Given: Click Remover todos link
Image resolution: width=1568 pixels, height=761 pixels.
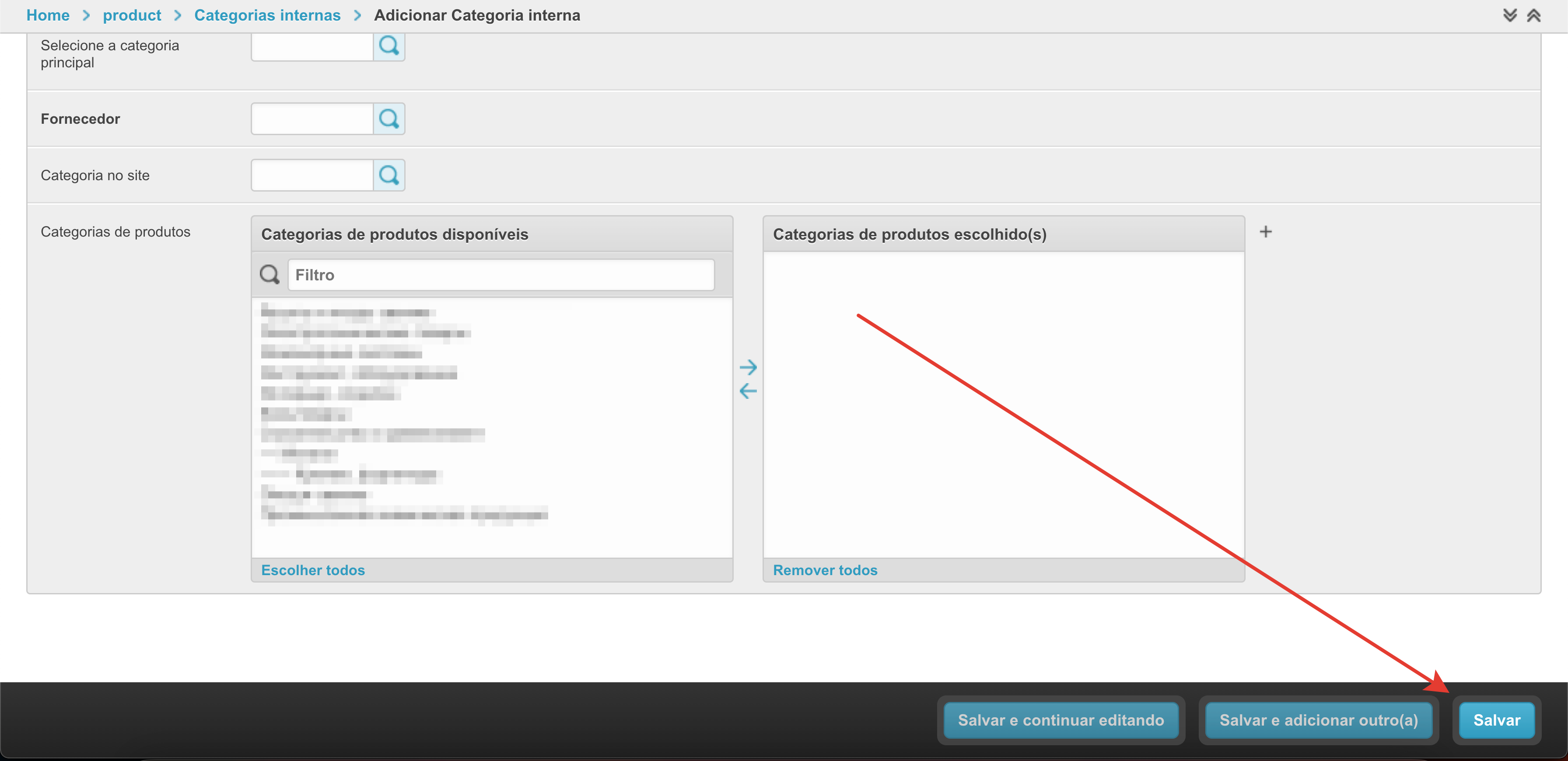Looking at the screenshot, I should [x=825, y=570].
